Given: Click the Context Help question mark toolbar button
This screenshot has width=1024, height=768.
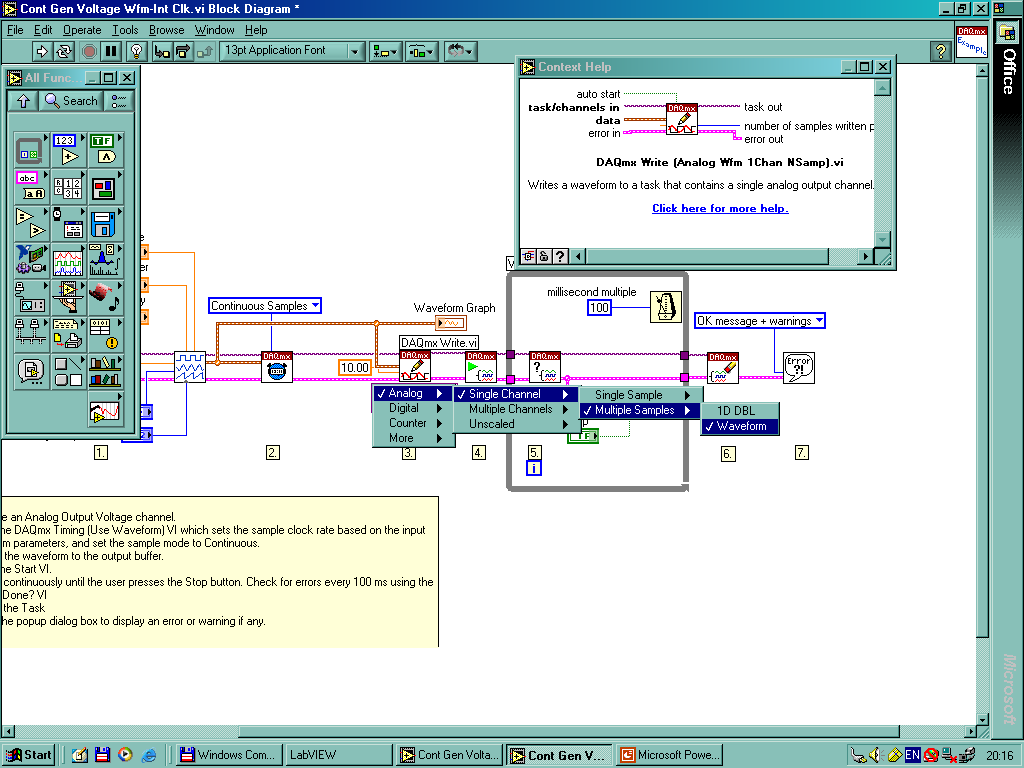Looking at the screenshot, I should pyautogui.click(x=940, y=51).
